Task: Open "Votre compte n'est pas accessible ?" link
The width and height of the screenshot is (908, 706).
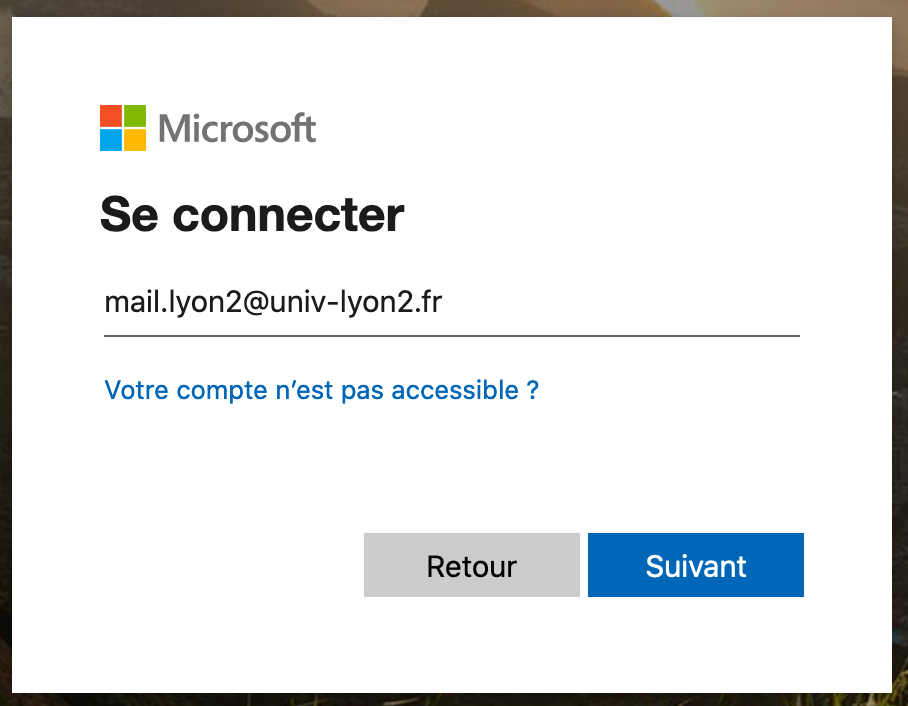Action: coord(321,390)
